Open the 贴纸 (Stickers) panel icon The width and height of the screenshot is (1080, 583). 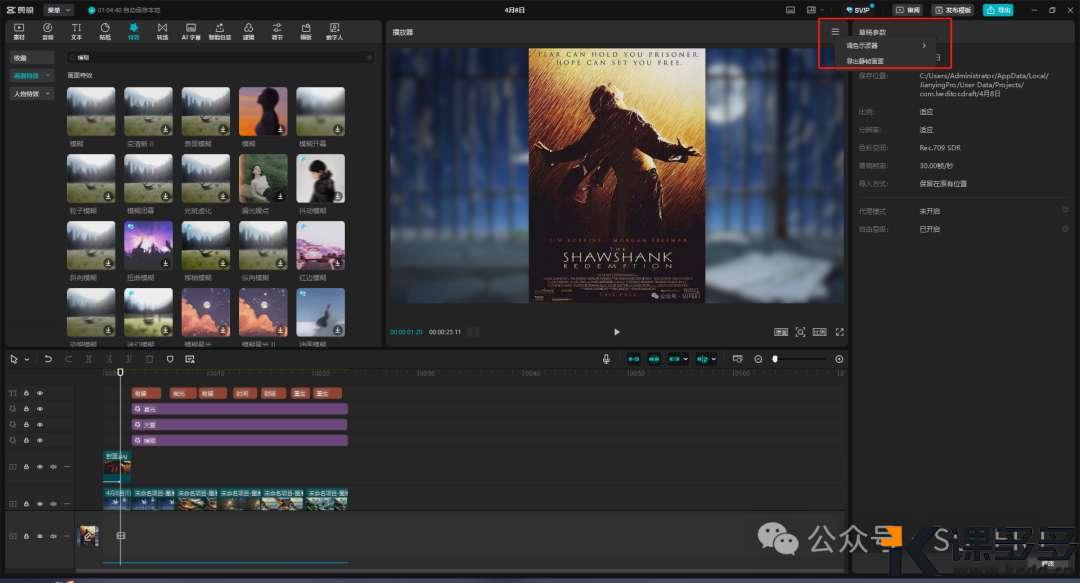(105, 30)
